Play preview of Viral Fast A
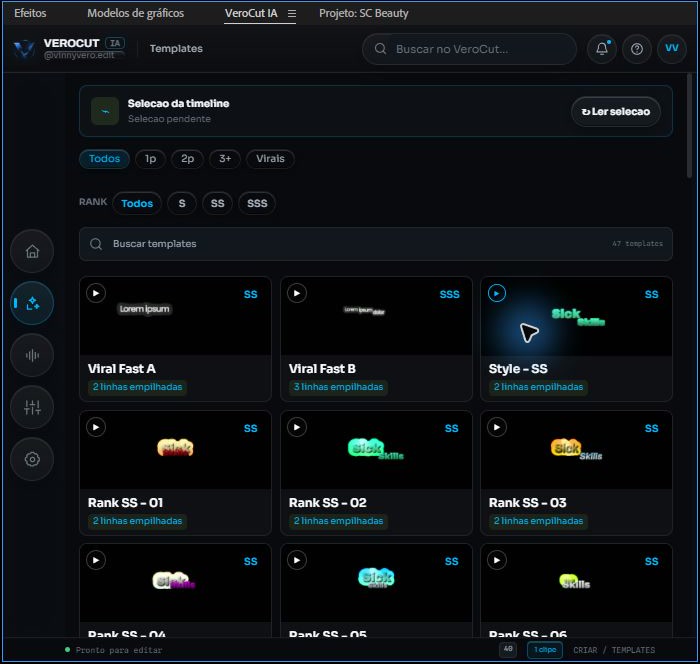Image resolution: width=700 pixels, height=664 pixels. (x=96, y=293)
